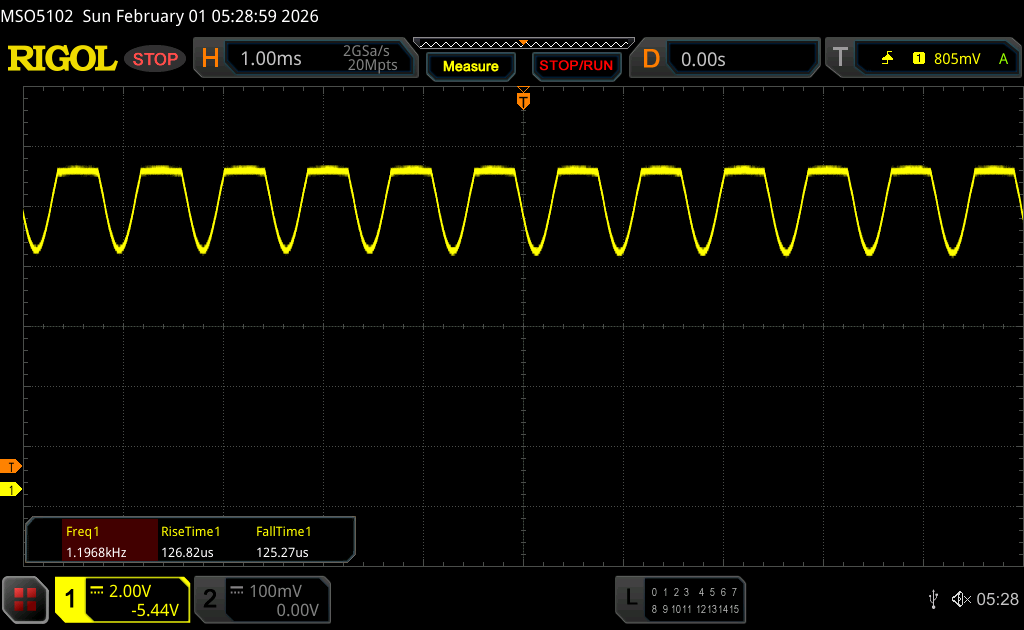Viewport: 1024px width, 630px height.
Task: Open the 1.00ms timebase scale setting
Action: tap(271, 59)
